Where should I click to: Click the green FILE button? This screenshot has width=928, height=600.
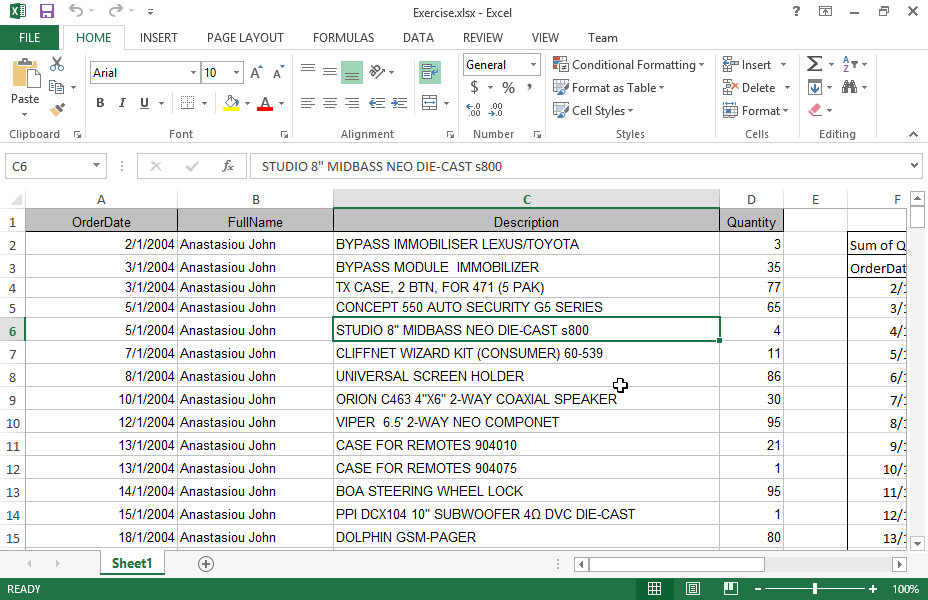(30, 38)
